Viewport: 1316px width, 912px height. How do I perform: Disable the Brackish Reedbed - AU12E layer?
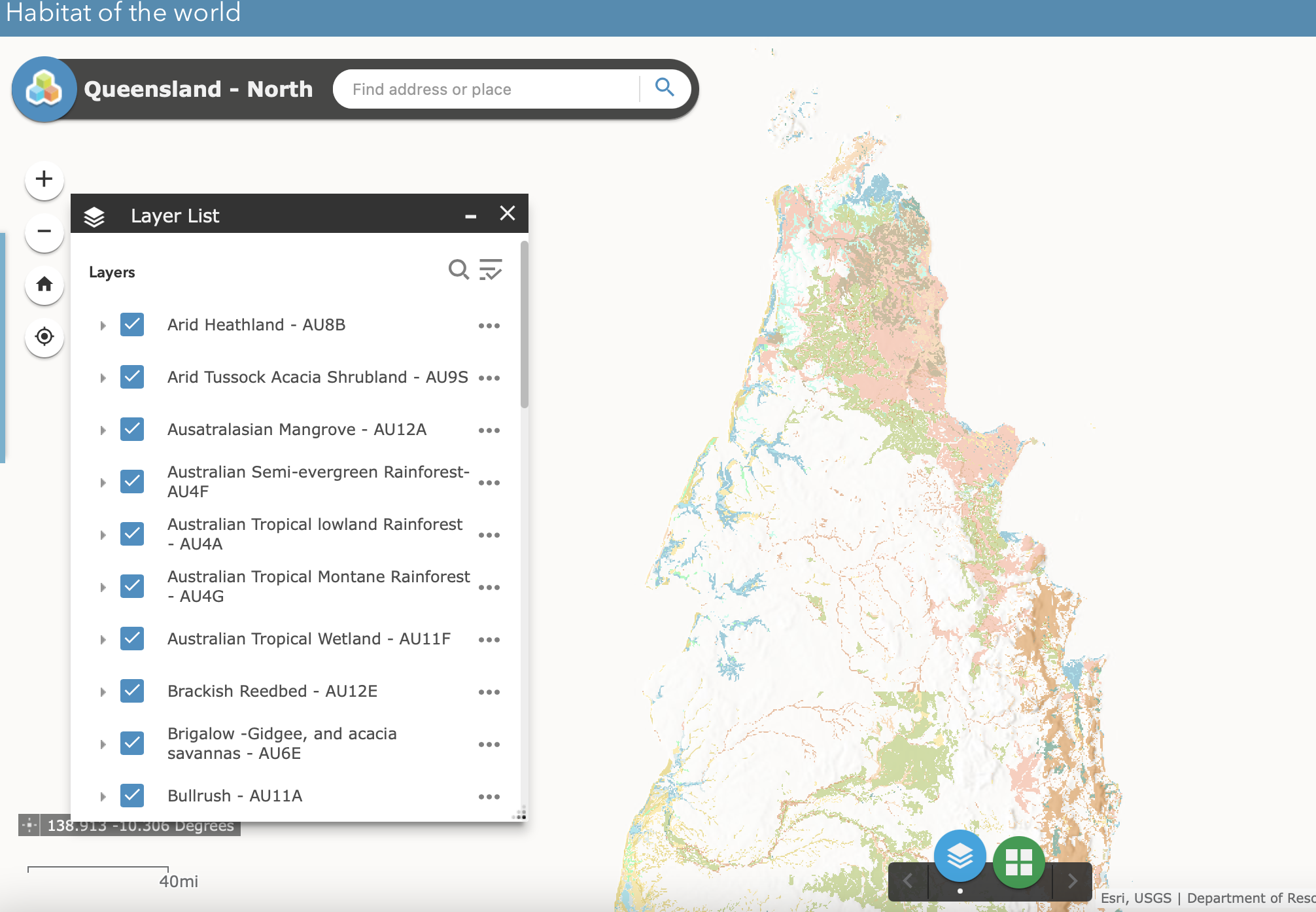[132, 691]
